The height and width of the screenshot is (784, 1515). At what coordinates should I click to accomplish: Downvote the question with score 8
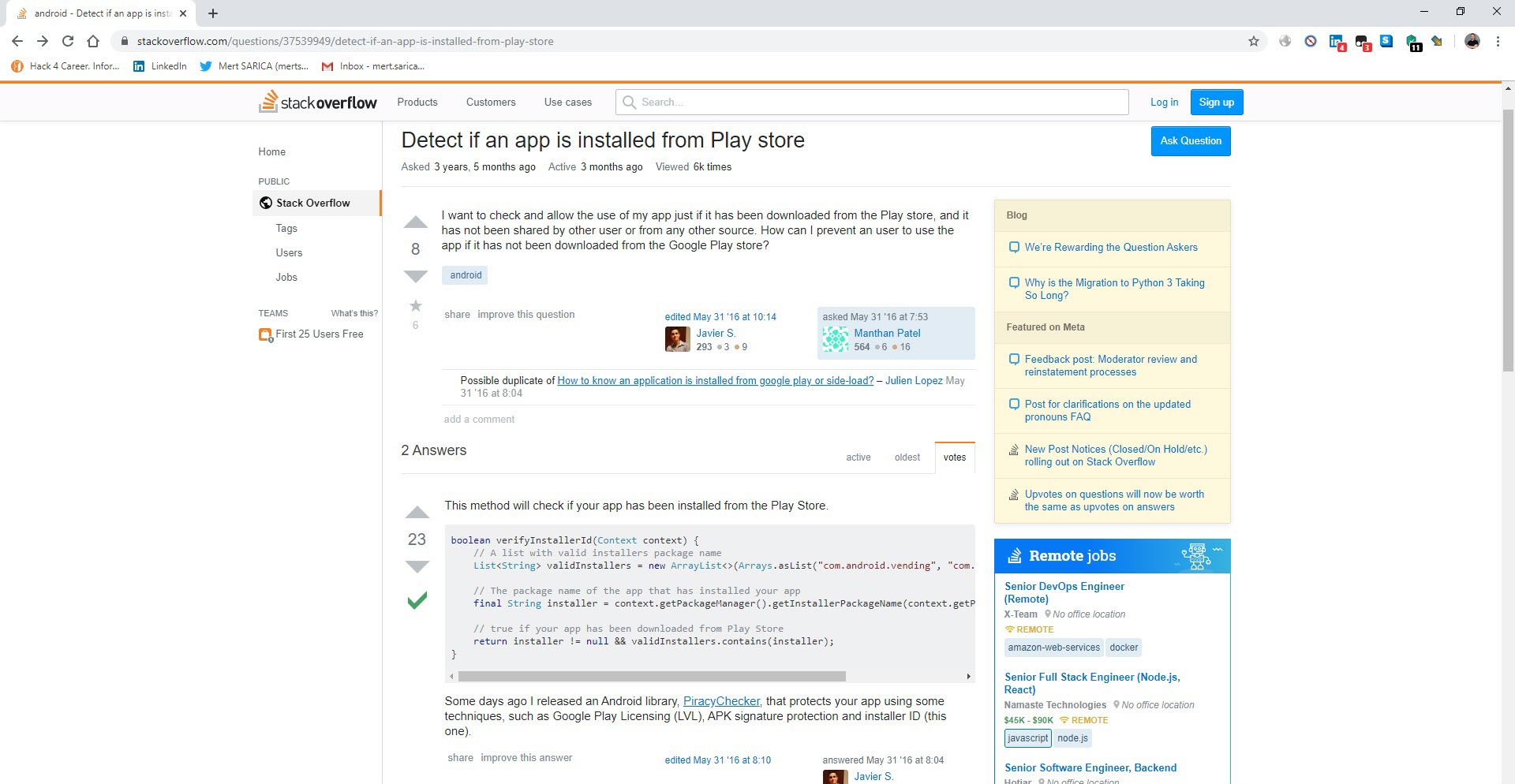coord(416,276)
